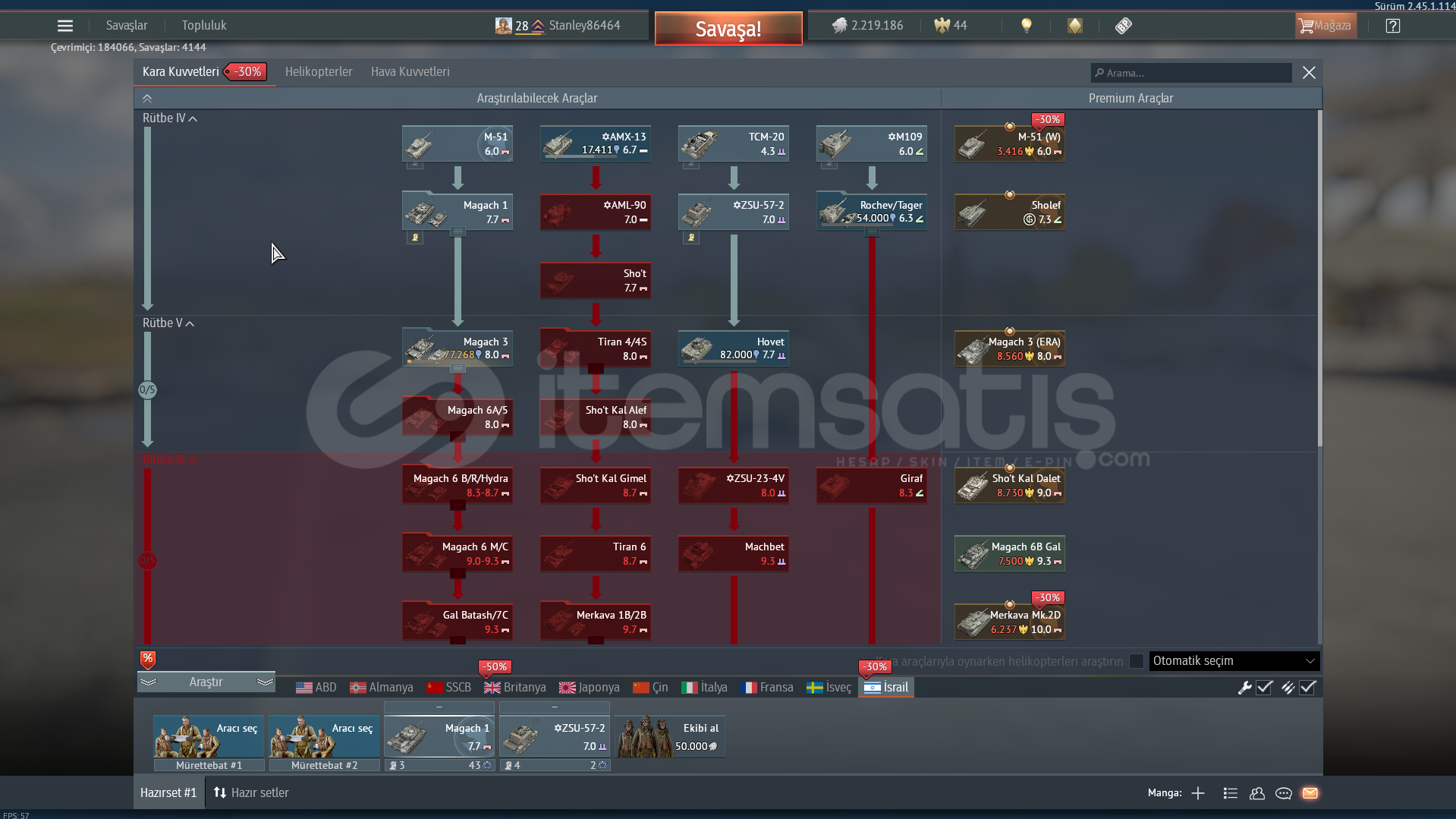Select the Rochev/Tager vehicle card
The height and width of the screenshot is (819, 1456).
pos(872,212)
